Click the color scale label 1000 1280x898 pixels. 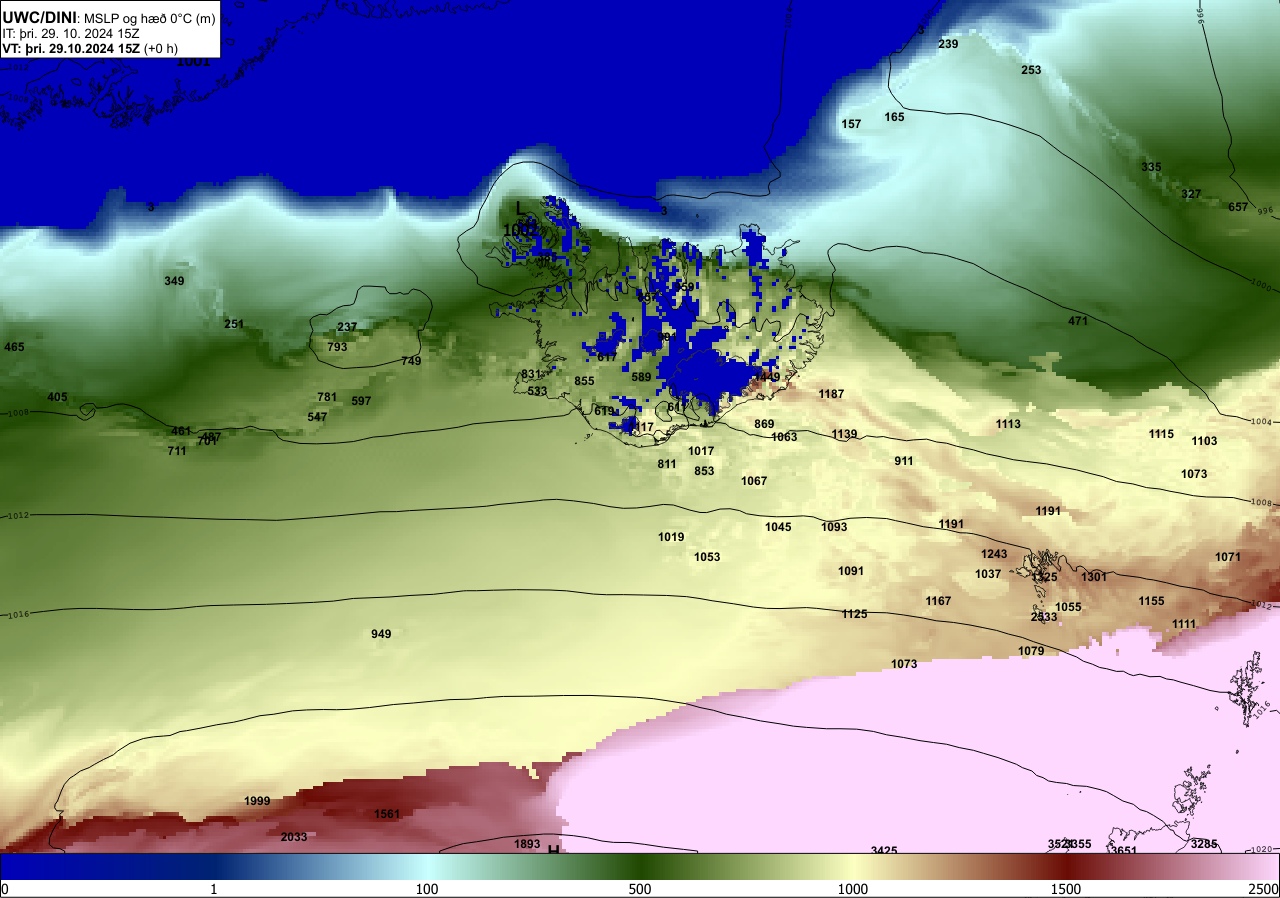pos(852,889)
